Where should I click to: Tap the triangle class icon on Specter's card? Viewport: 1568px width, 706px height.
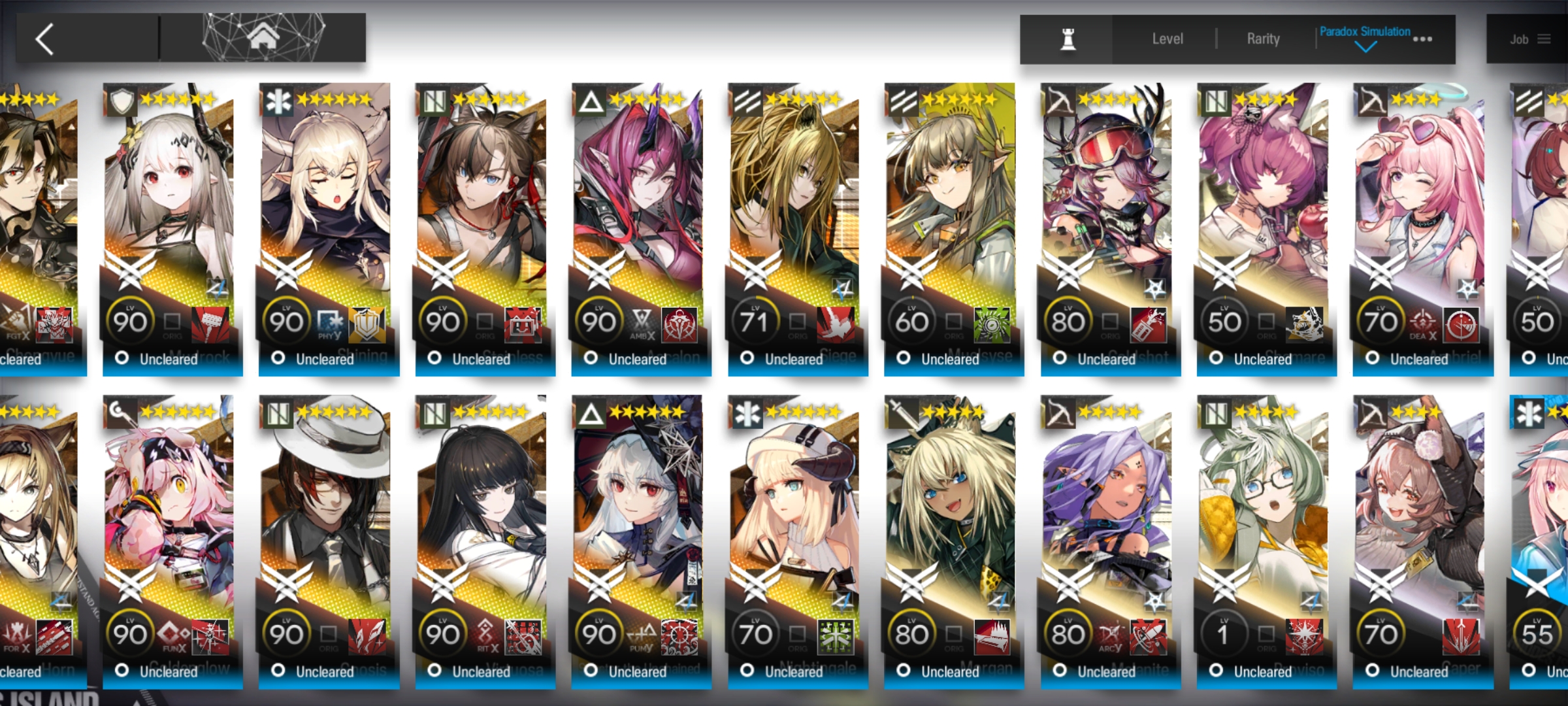[x=591, y=414]
